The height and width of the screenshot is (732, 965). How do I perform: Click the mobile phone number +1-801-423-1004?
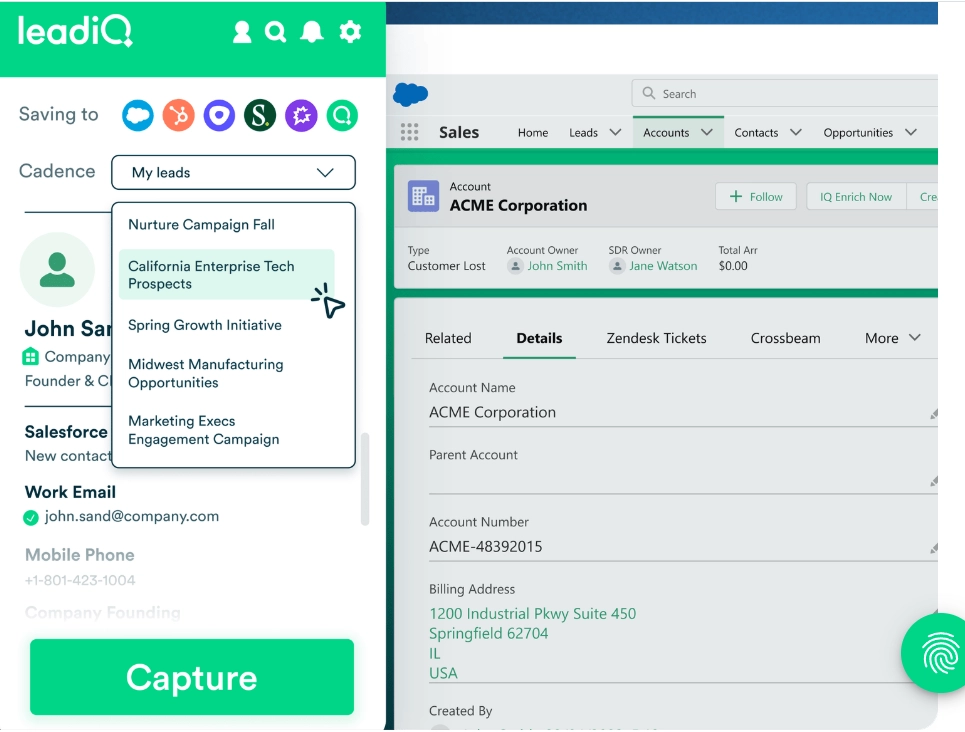(80, 580)
